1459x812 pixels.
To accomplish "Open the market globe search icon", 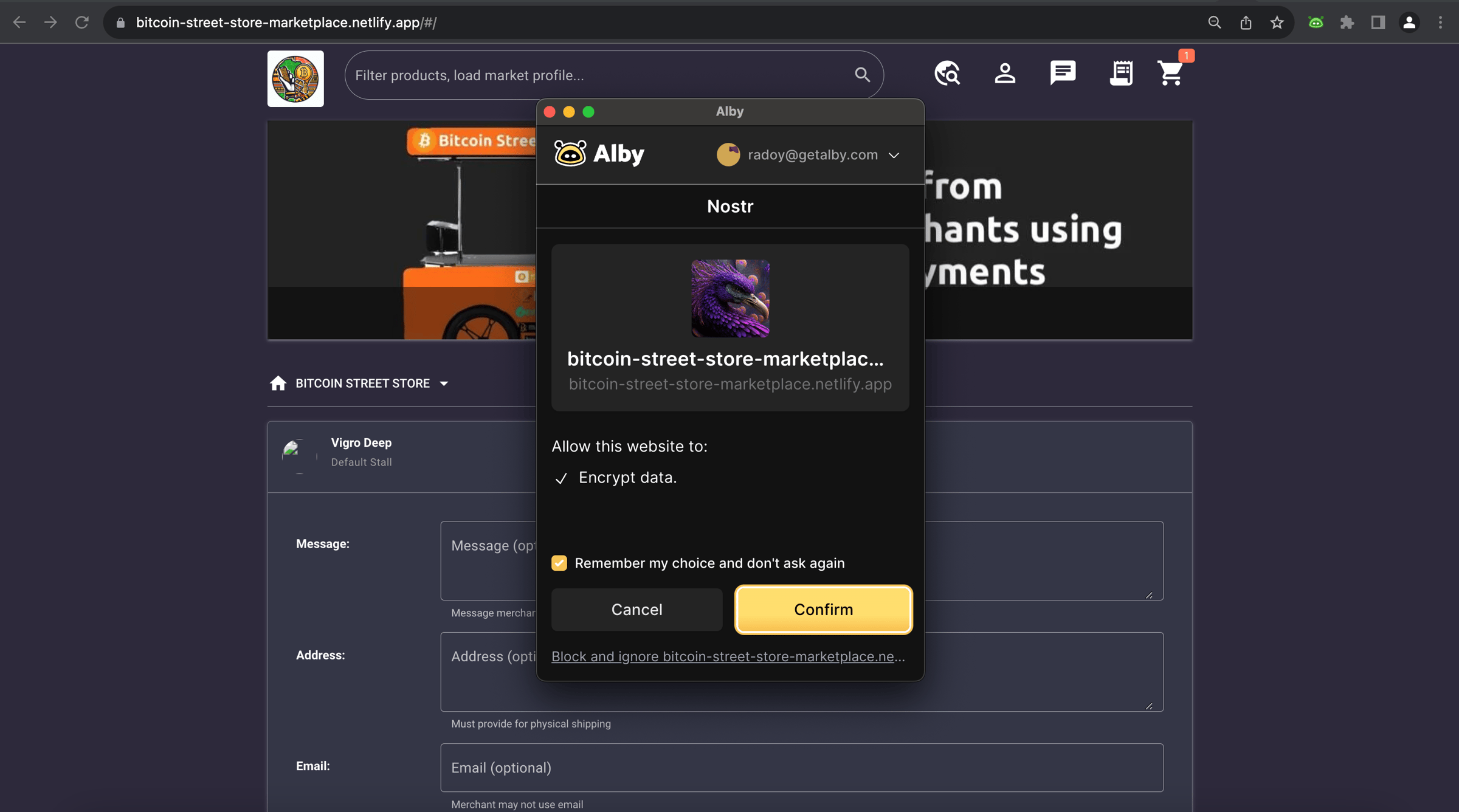I will [x=947, y=74].
